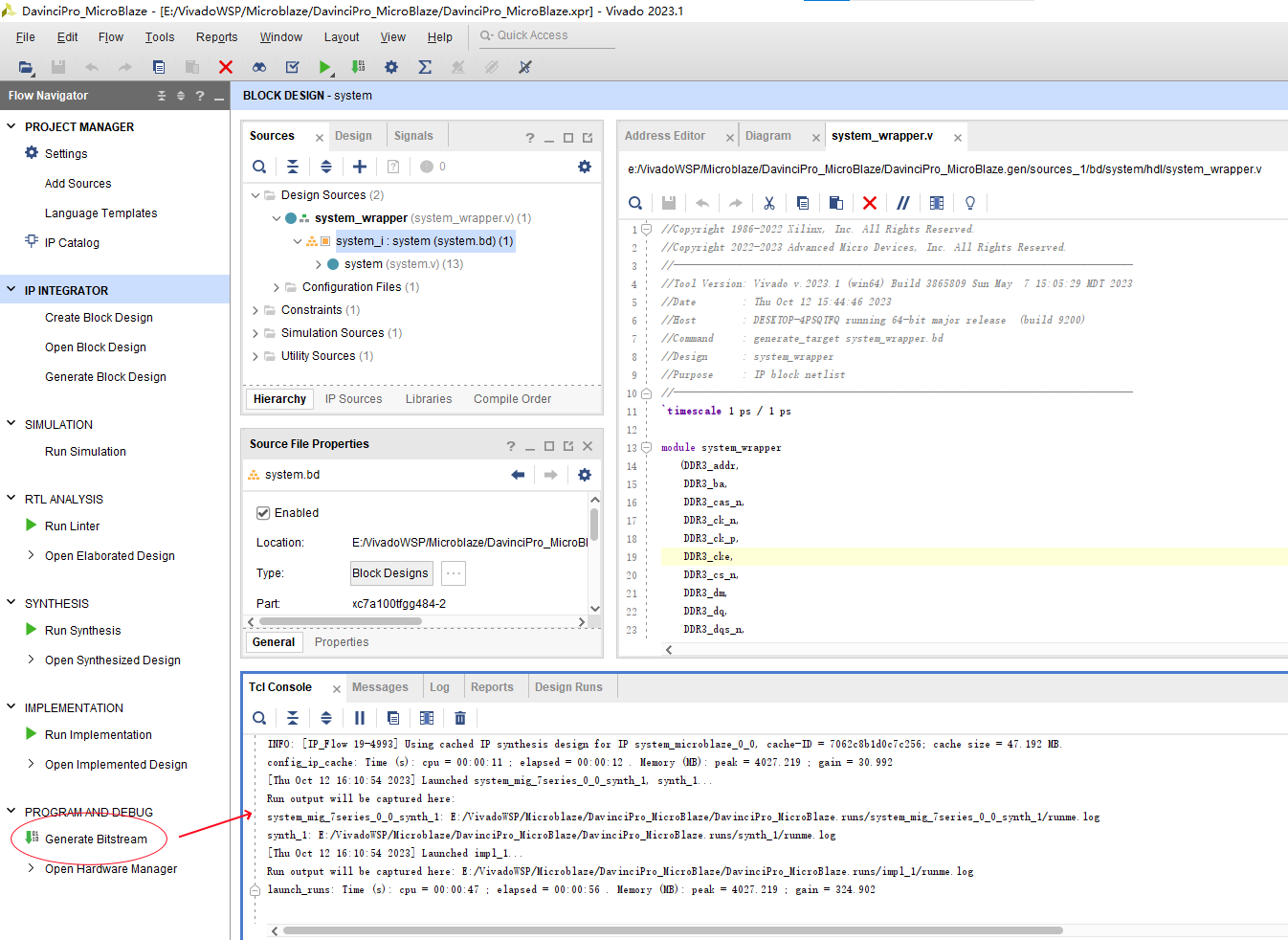
Task: Click Generate Bitstream icon in main toolbar
Action: pos(358,67)
